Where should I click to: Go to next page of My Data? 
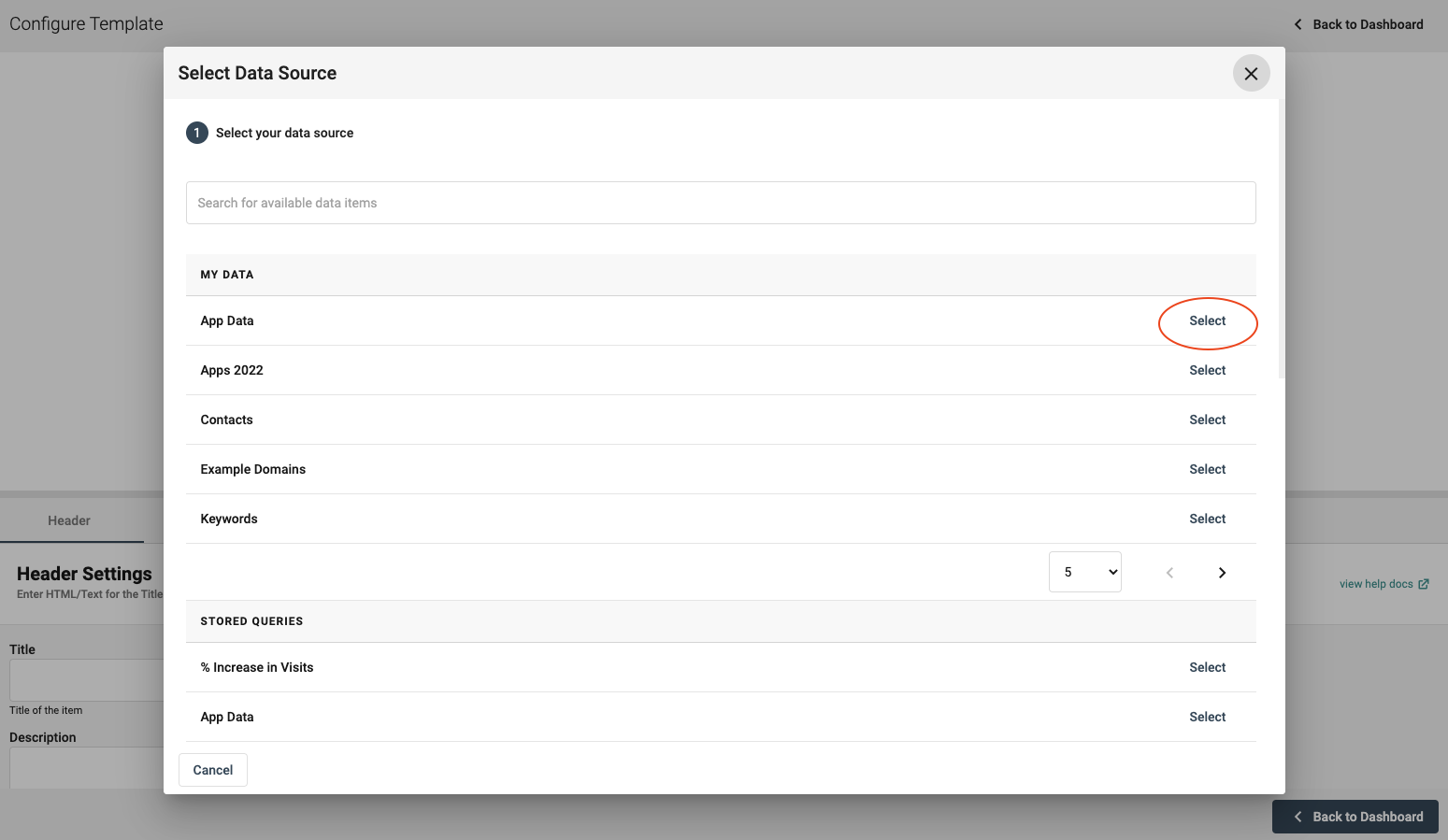(x=1222, y=573)
